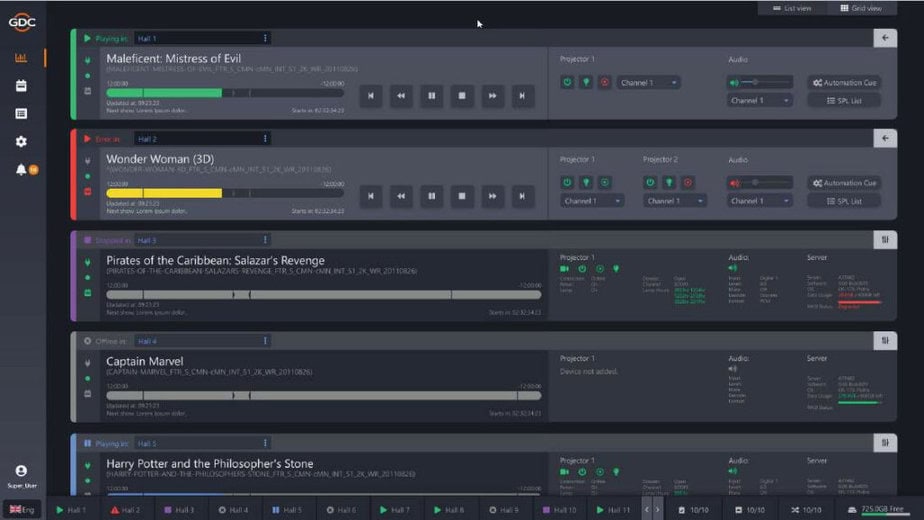Select Hall 11 tab in bottom bar

coord(613,510)
